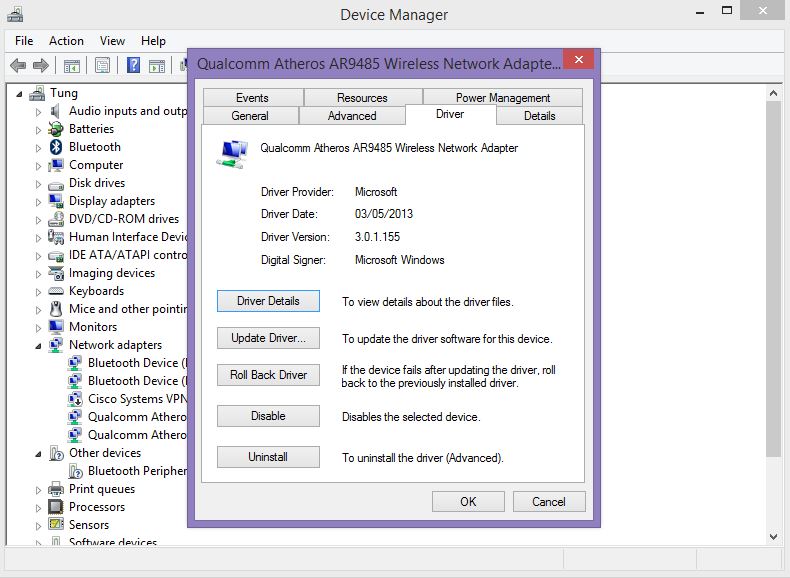Click the Disk drives icon
The image size is (790, 578).
(55, 185)
